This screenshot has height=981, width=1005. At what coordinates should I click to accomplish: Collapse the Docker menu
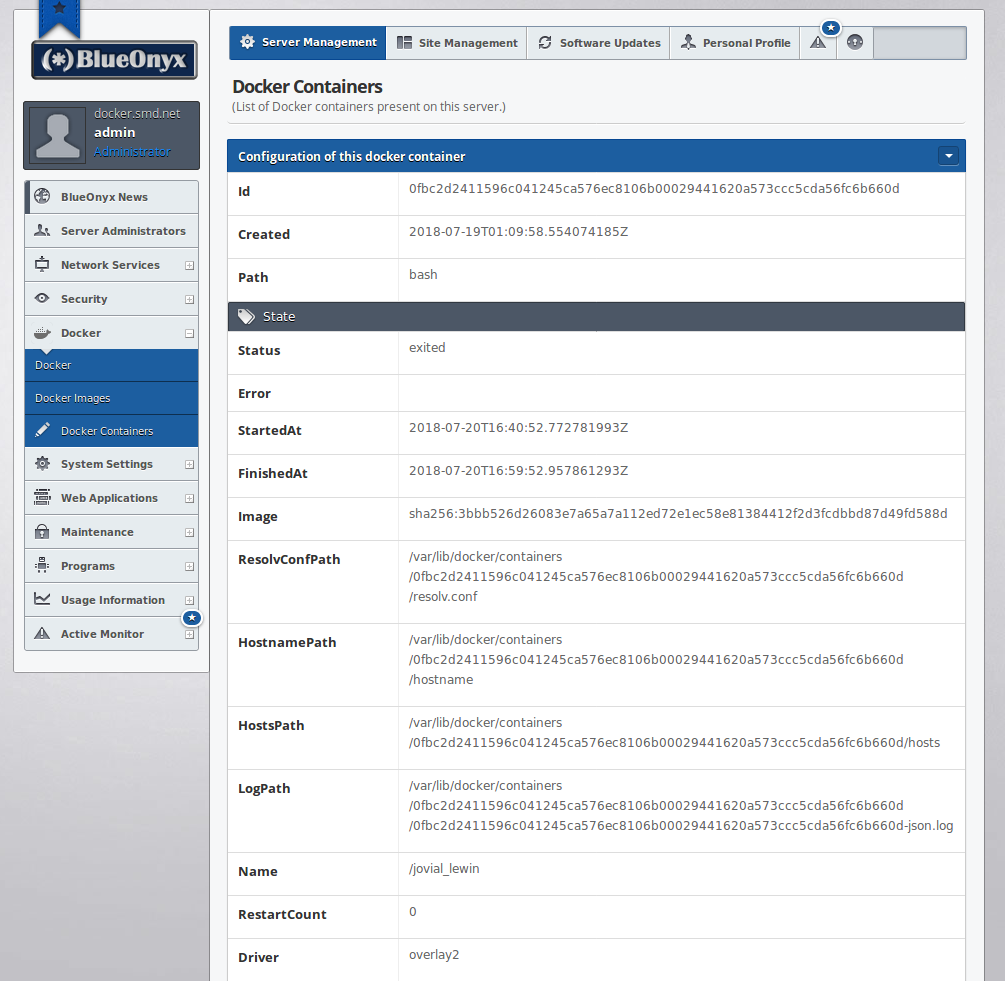click(x=189, y=333)
